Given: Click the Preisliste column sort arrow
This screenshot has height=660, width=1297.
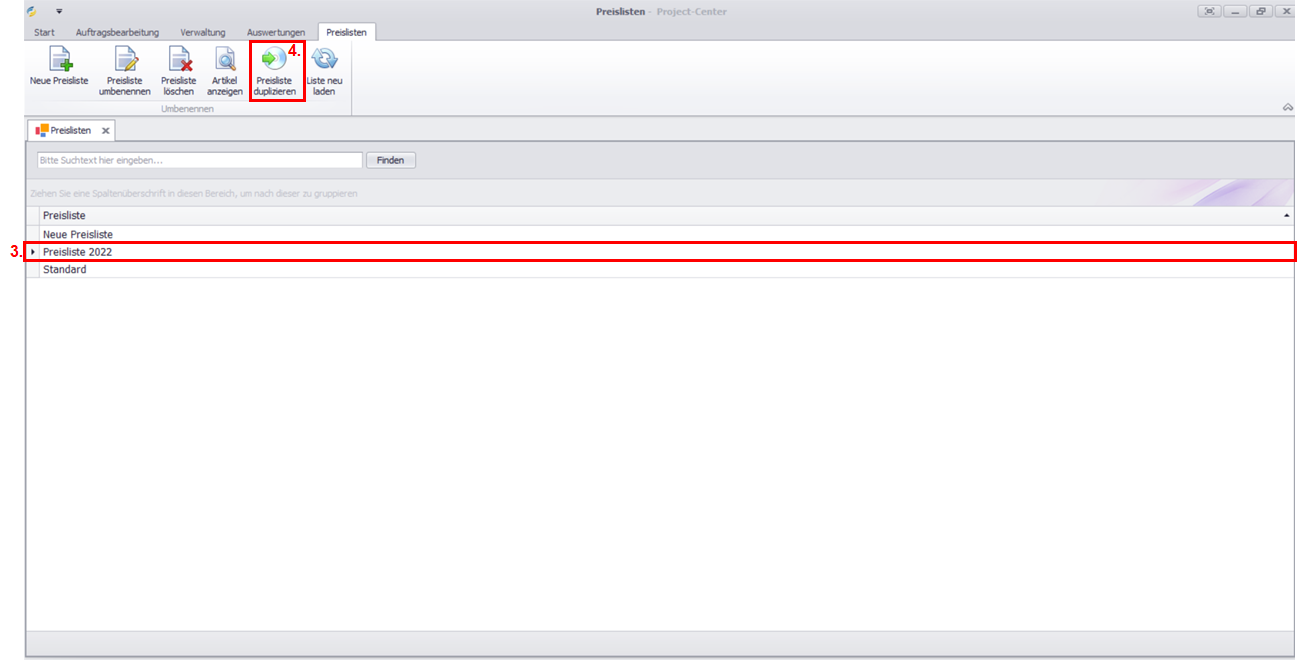Looking at the screenshot, I should pyautogui.click(x=1285, y=216).
